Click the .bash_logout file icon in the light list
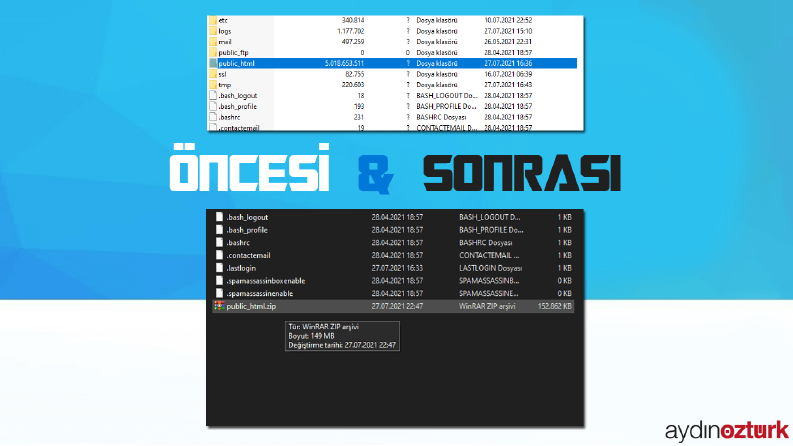The width and height of the screenshot is (793, 446). [x=213, y=96]
